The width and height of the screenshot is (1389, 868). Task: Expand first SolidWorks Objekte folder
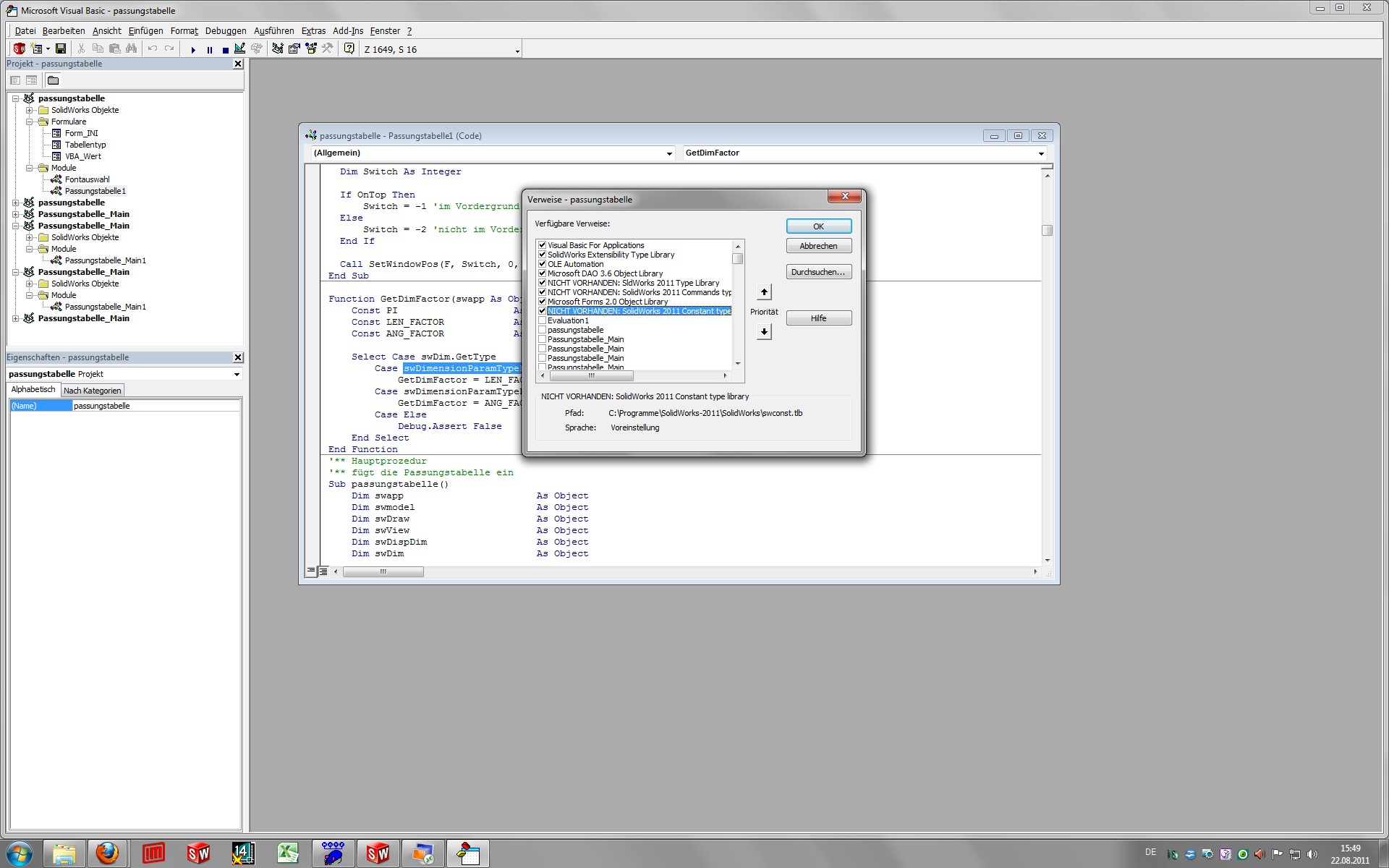pyautogui.click(x=30, y=110)
